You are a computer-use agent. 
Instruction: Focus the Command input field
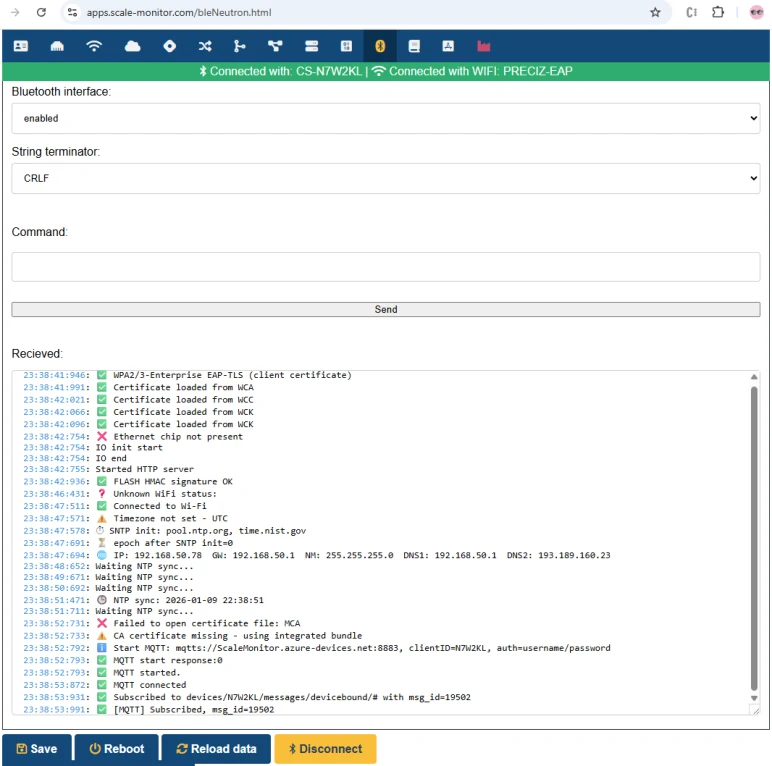[x=386, y=267]
